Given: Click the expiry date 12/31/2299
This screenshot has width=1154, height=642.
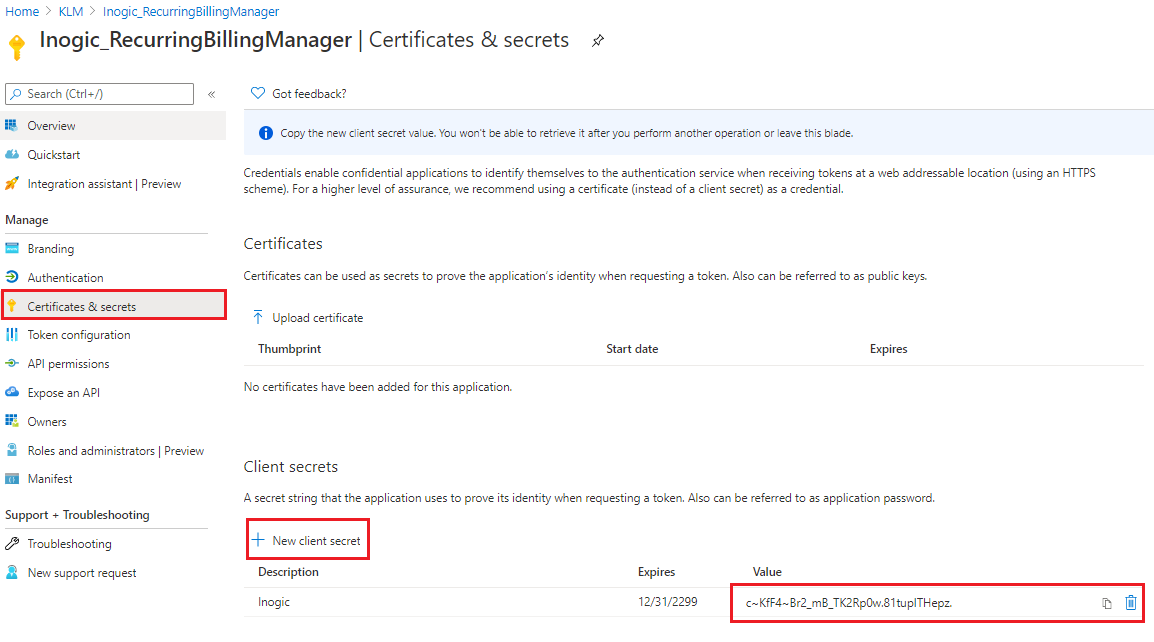Looking at the screenshot, I should pos(668,602).
